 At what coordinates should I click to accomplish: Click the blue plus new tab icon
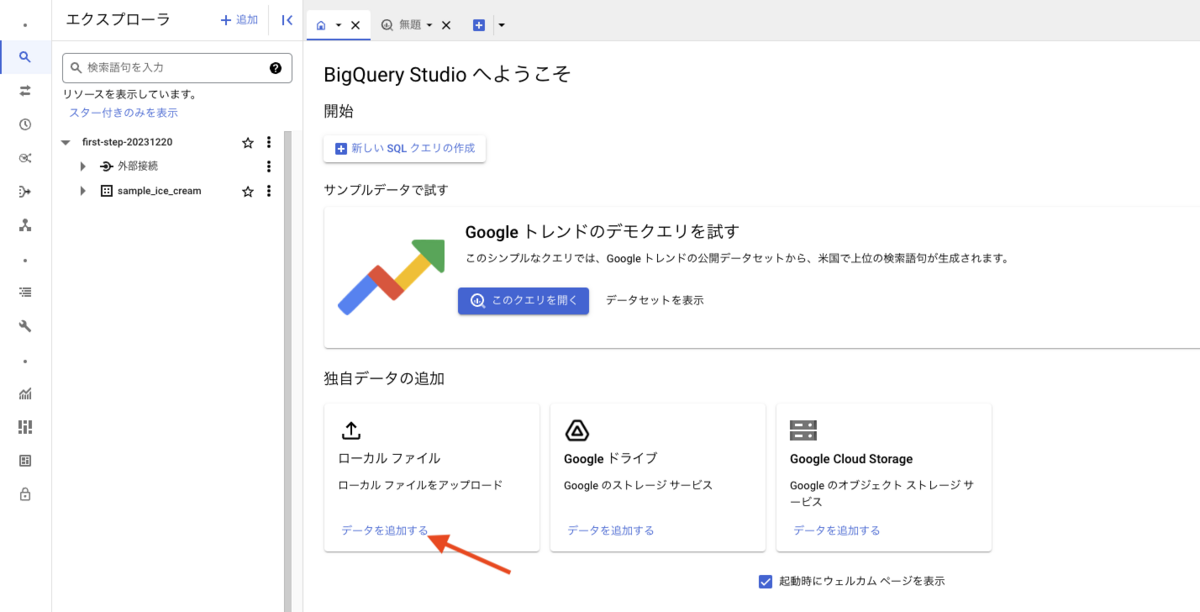(479, 25)
